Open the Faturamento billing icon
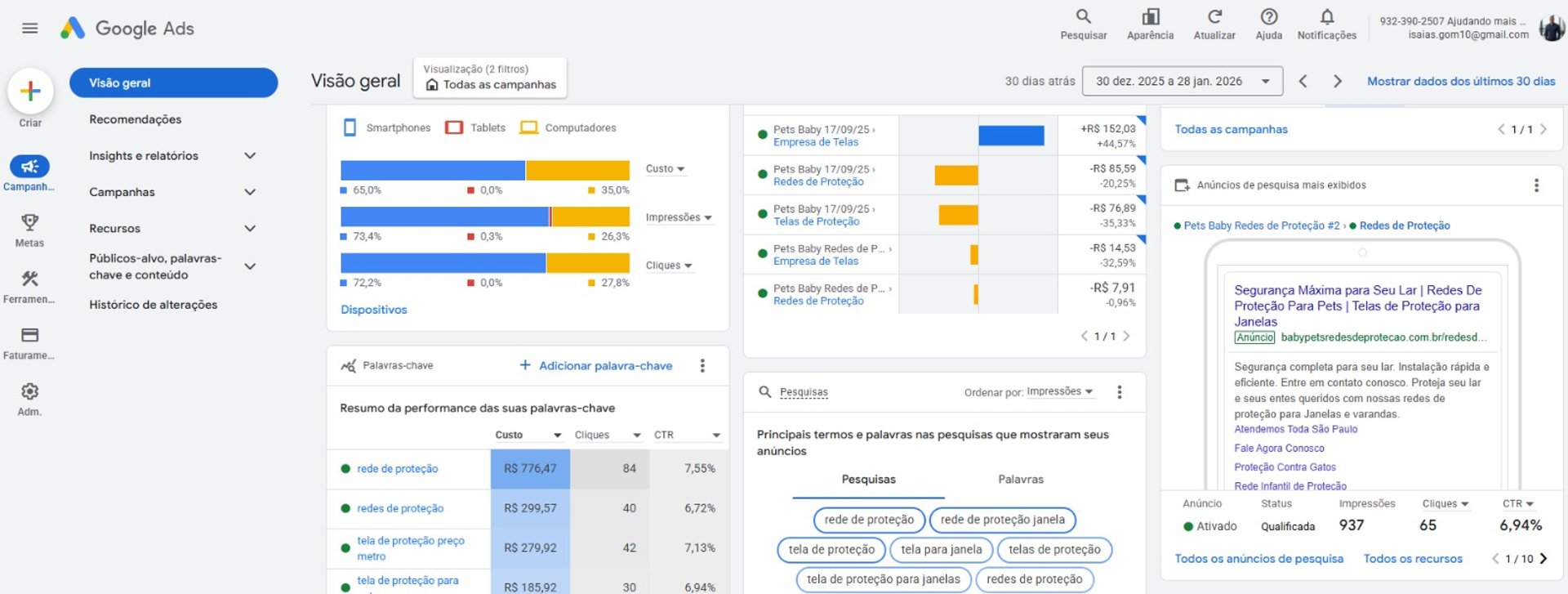This screenshot has height=594, width=1568. (x=29, y=335)
